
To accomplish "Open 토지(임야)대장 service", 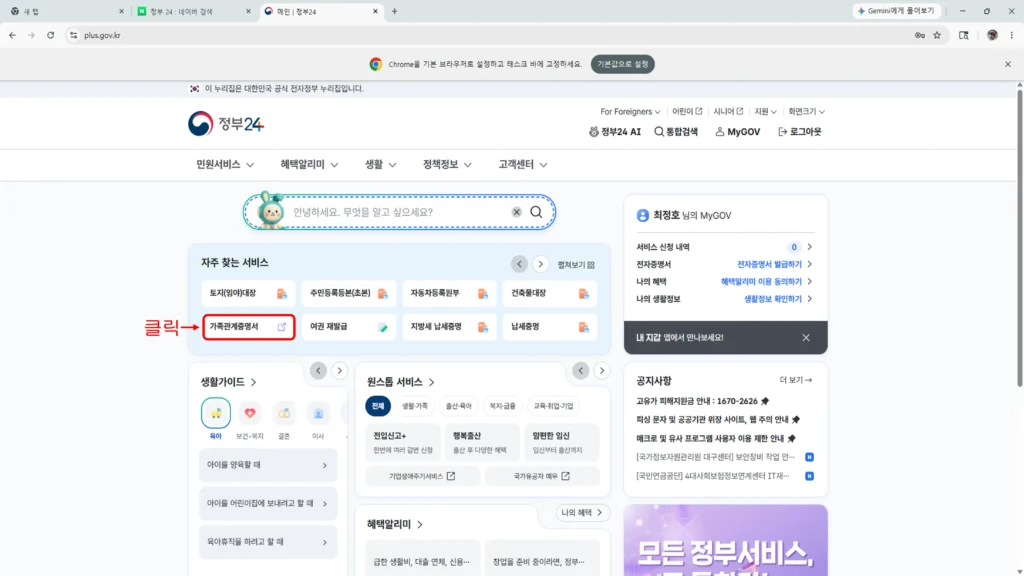I will 248,293.
